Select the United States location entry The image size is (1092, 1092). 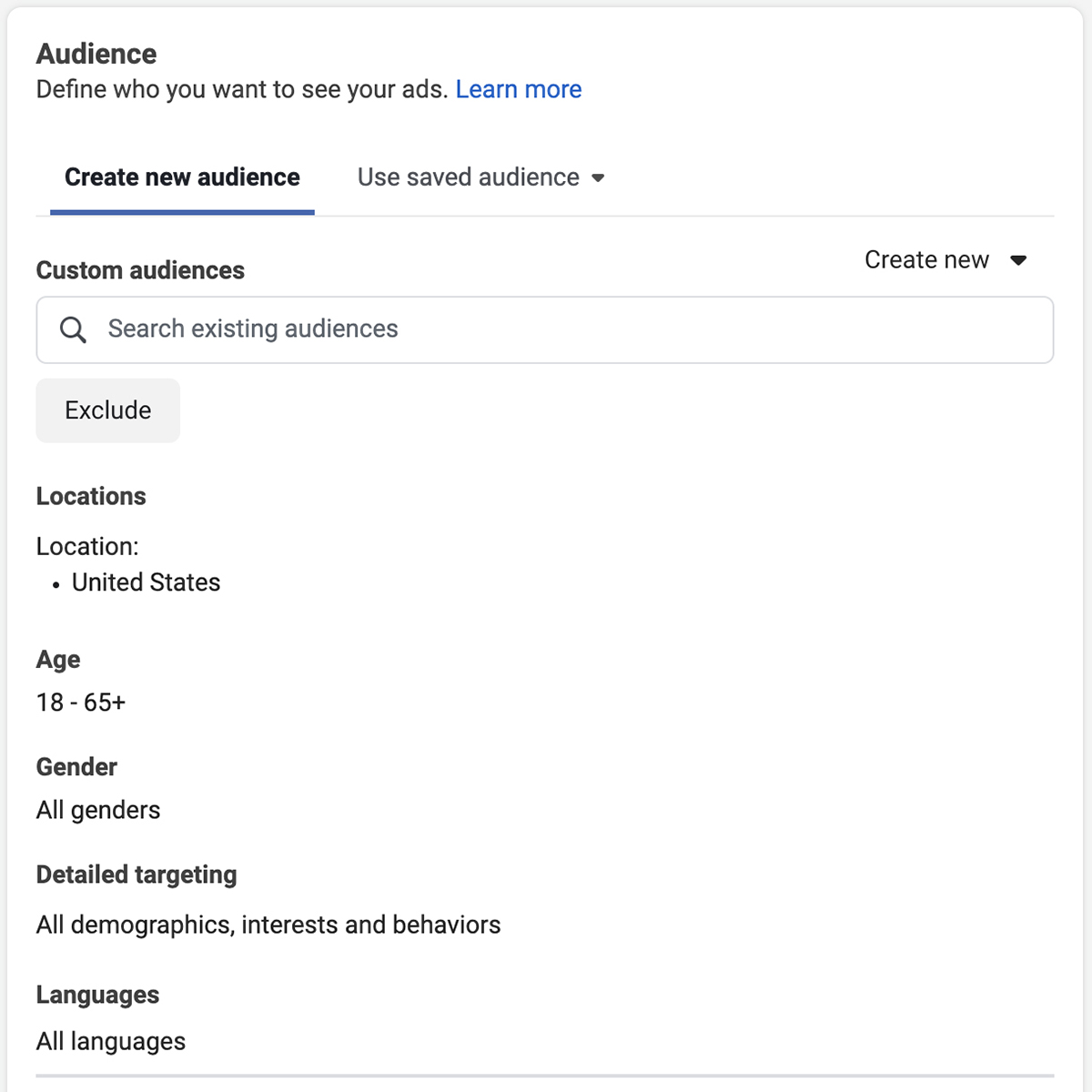point(146,582)
